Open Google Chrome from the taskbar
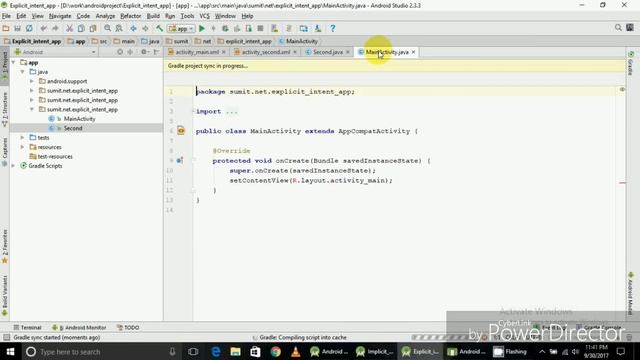The width and height of the screenshot is (640, 360). point(276,351)
